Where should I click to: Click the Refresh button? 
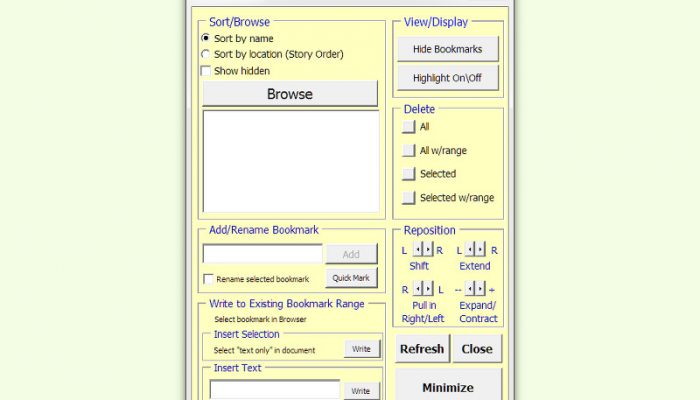(x=422, y=349)
